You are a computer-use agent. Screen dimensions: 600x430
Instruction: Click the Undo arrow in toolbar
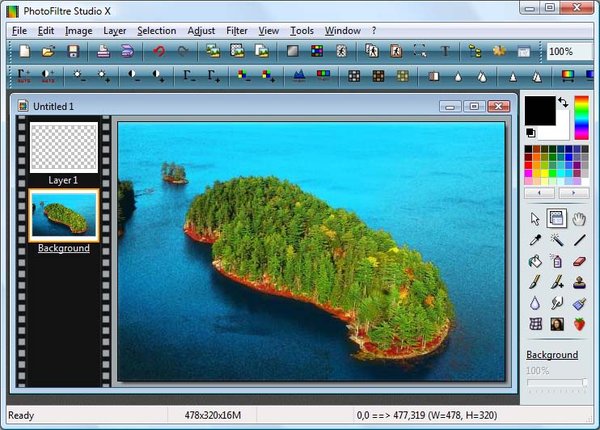[x=159, y=51]
